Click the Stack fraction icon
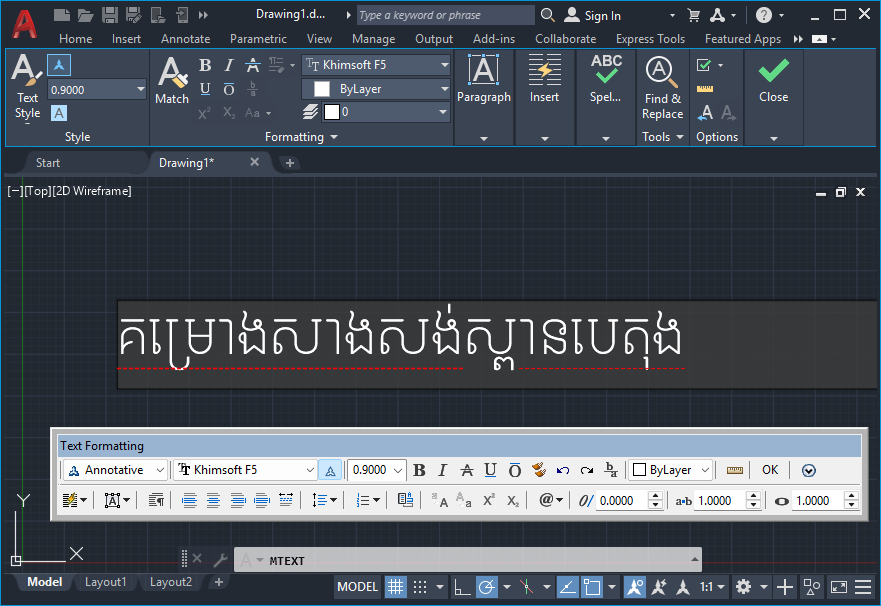Viewport: 881px width, 606px height. pos(610,468)
